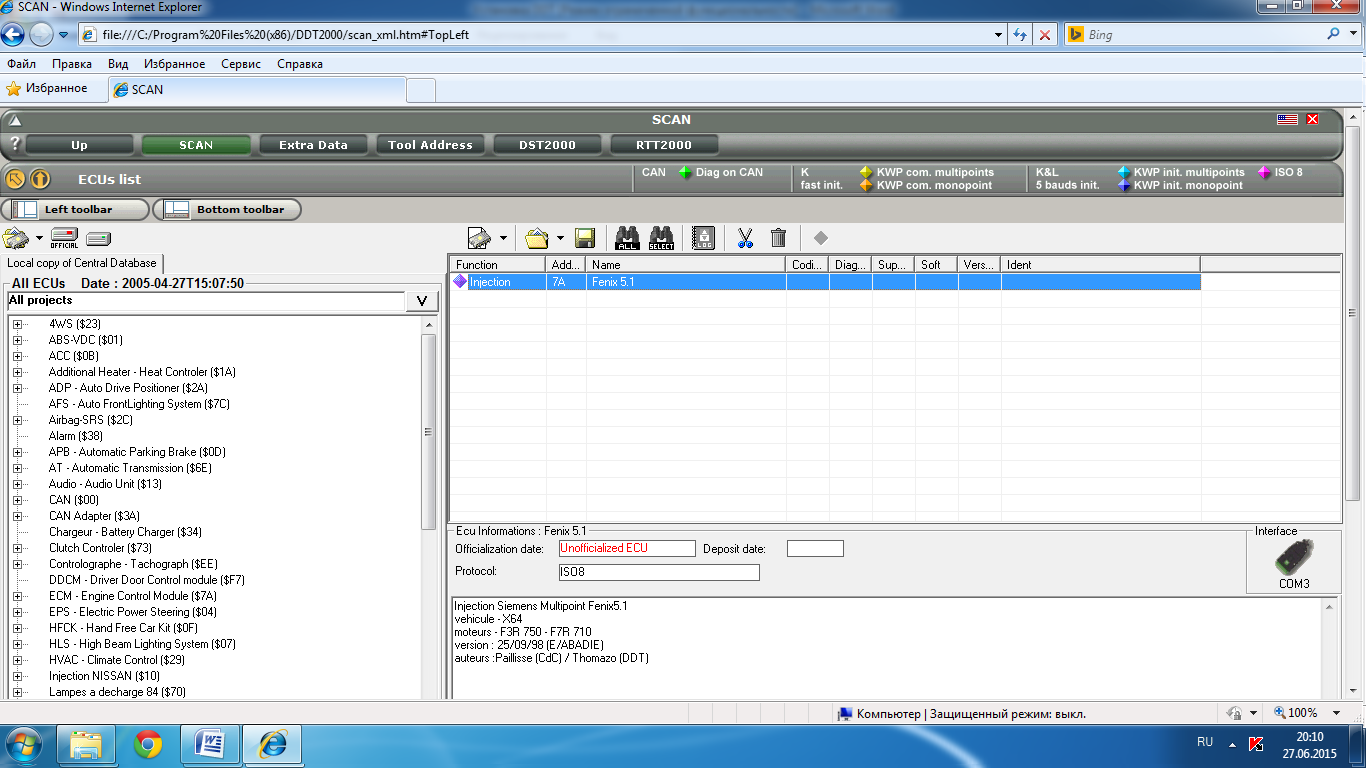The height and width of the screenshot is (768, 1366).
Task: Click the white triangle above help icon
Action: click(x=15, y=120)
